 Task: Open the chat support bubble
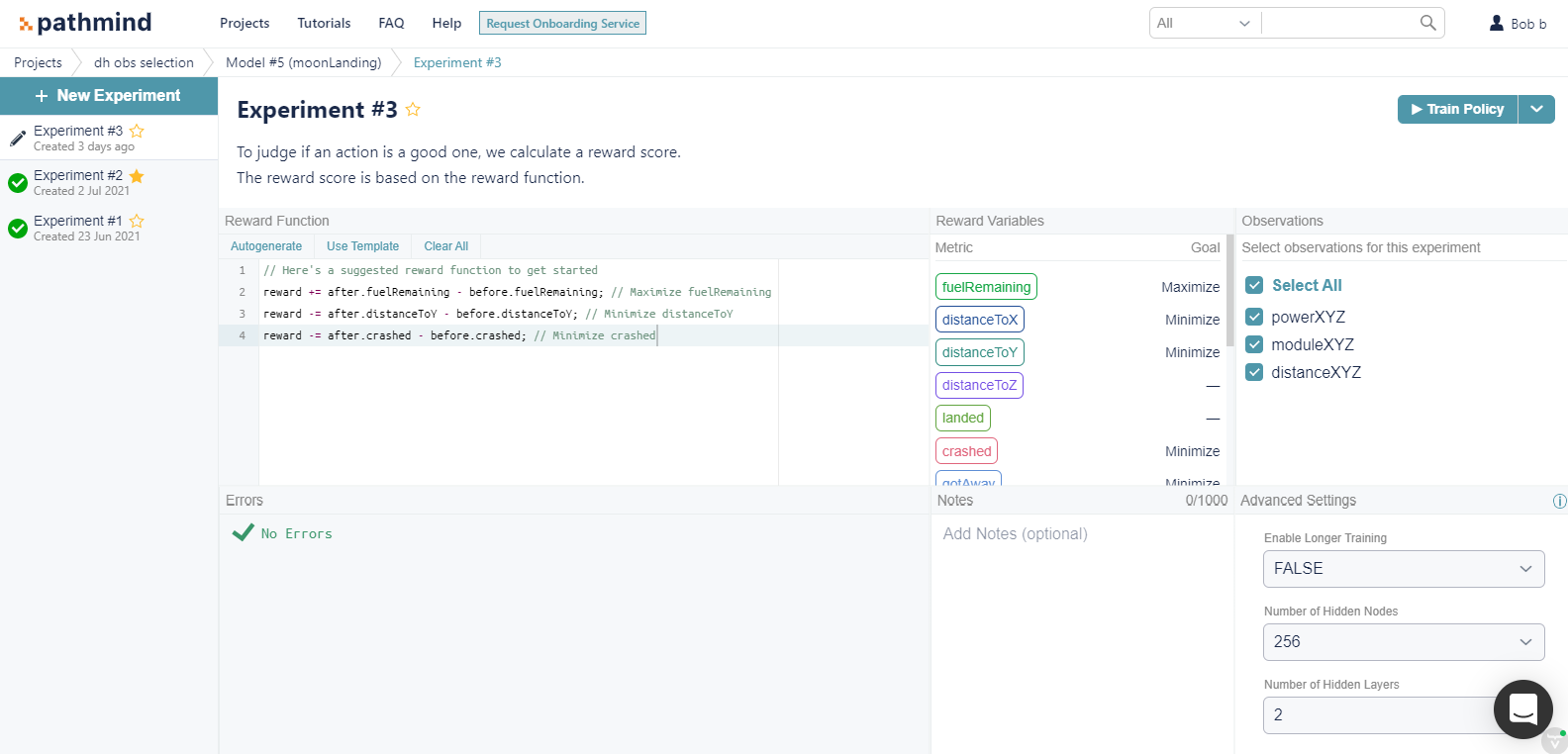[1522, 708]
